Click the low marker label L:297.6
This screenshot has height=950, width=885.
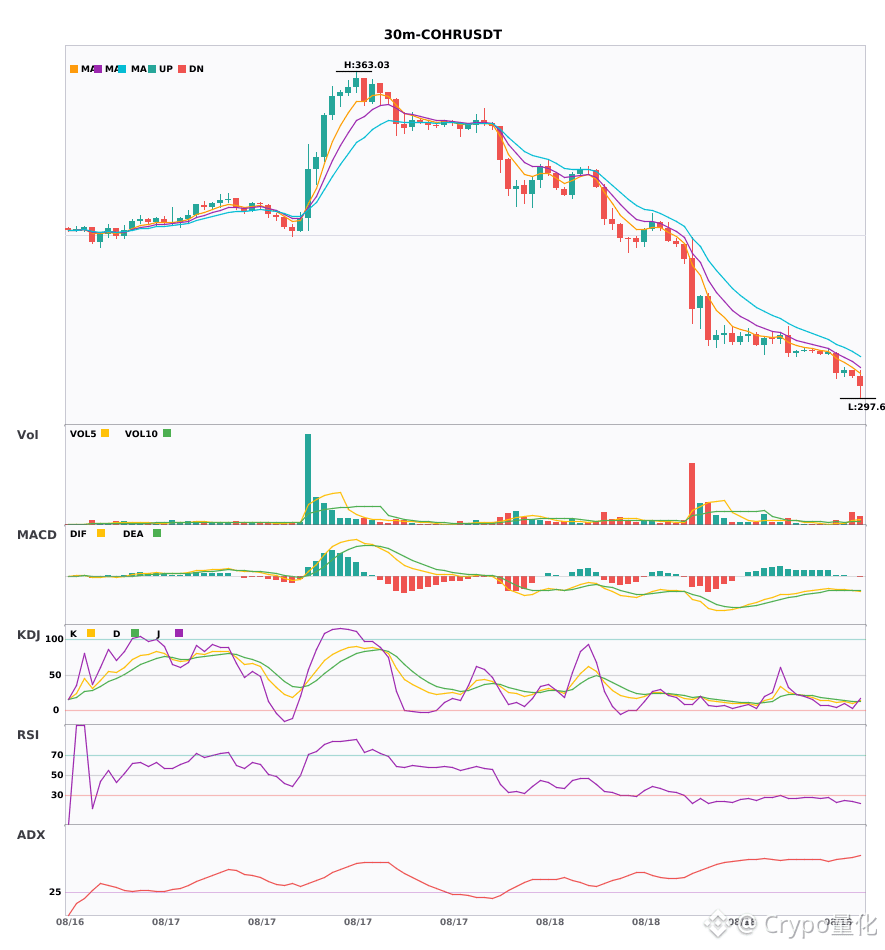pos(866,407)
